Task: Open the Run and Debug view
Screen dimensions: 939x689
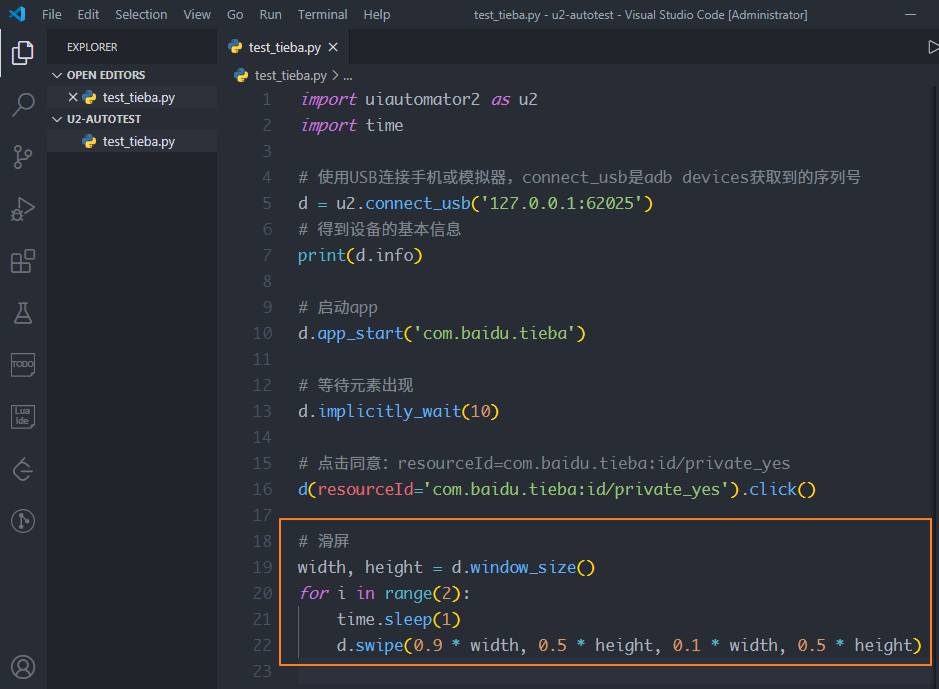Action: [x=23, y=209]
